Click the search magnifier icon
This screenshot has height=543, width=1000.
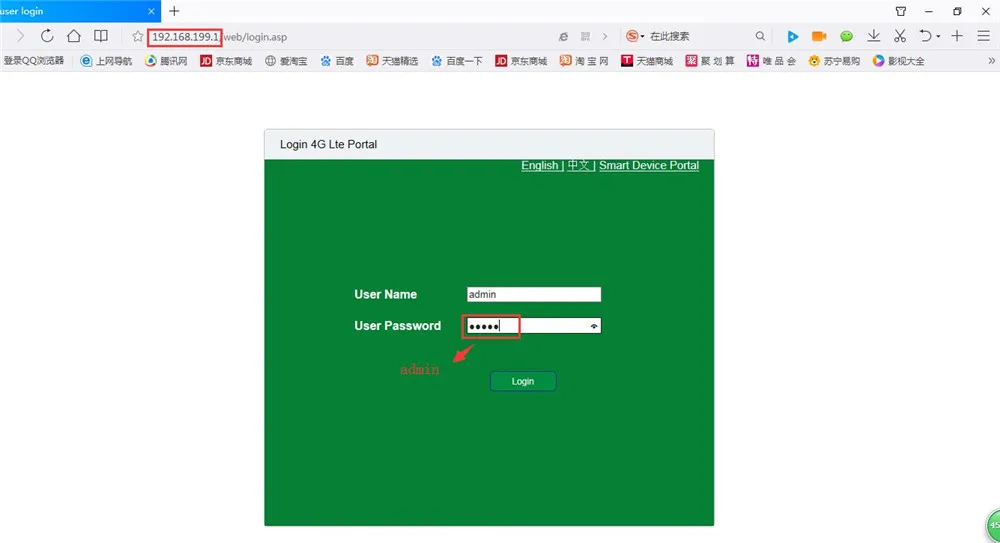pos(760,36)
